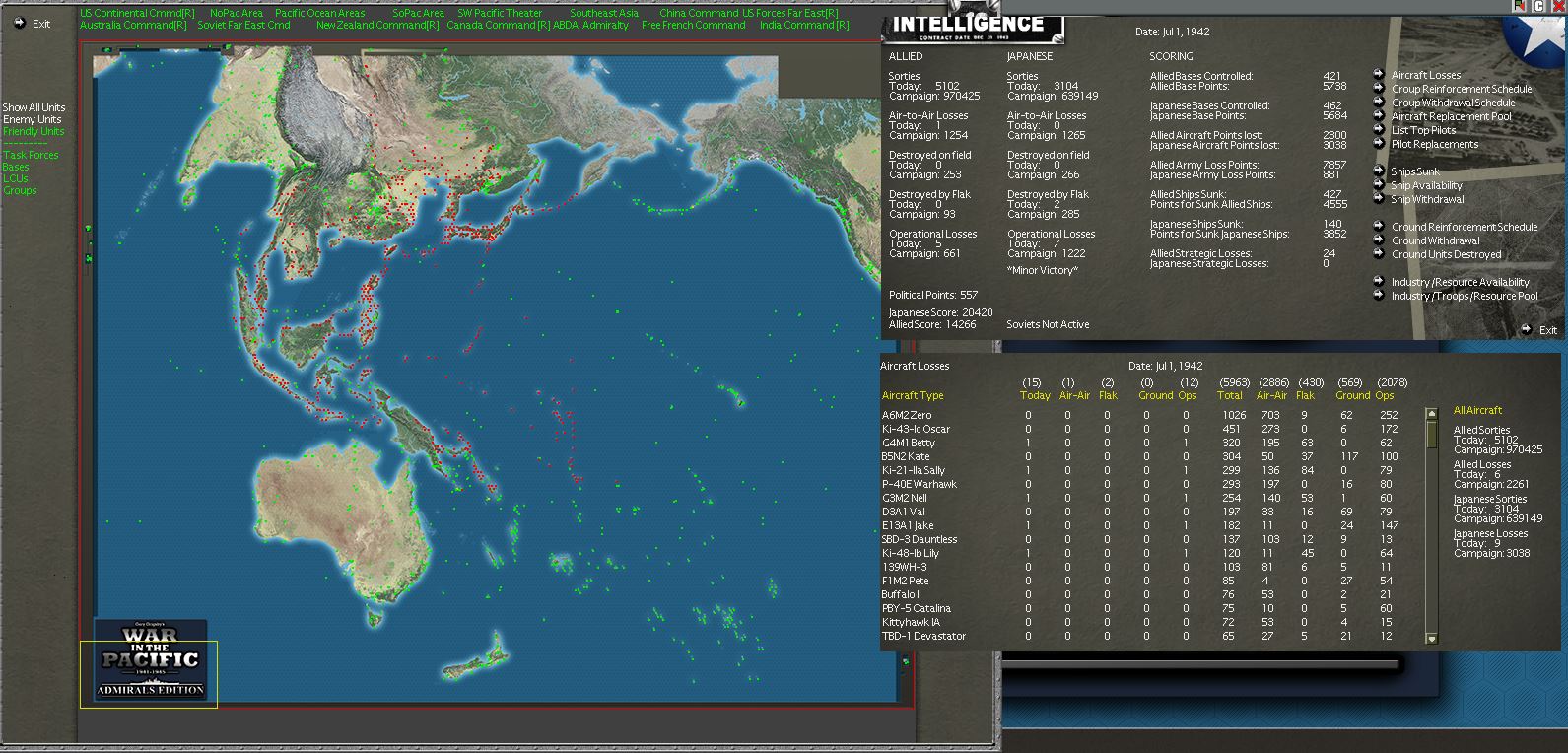Select the India Command [R] filter
Screen dimensions: 1568x753
[x=804, y=26]
